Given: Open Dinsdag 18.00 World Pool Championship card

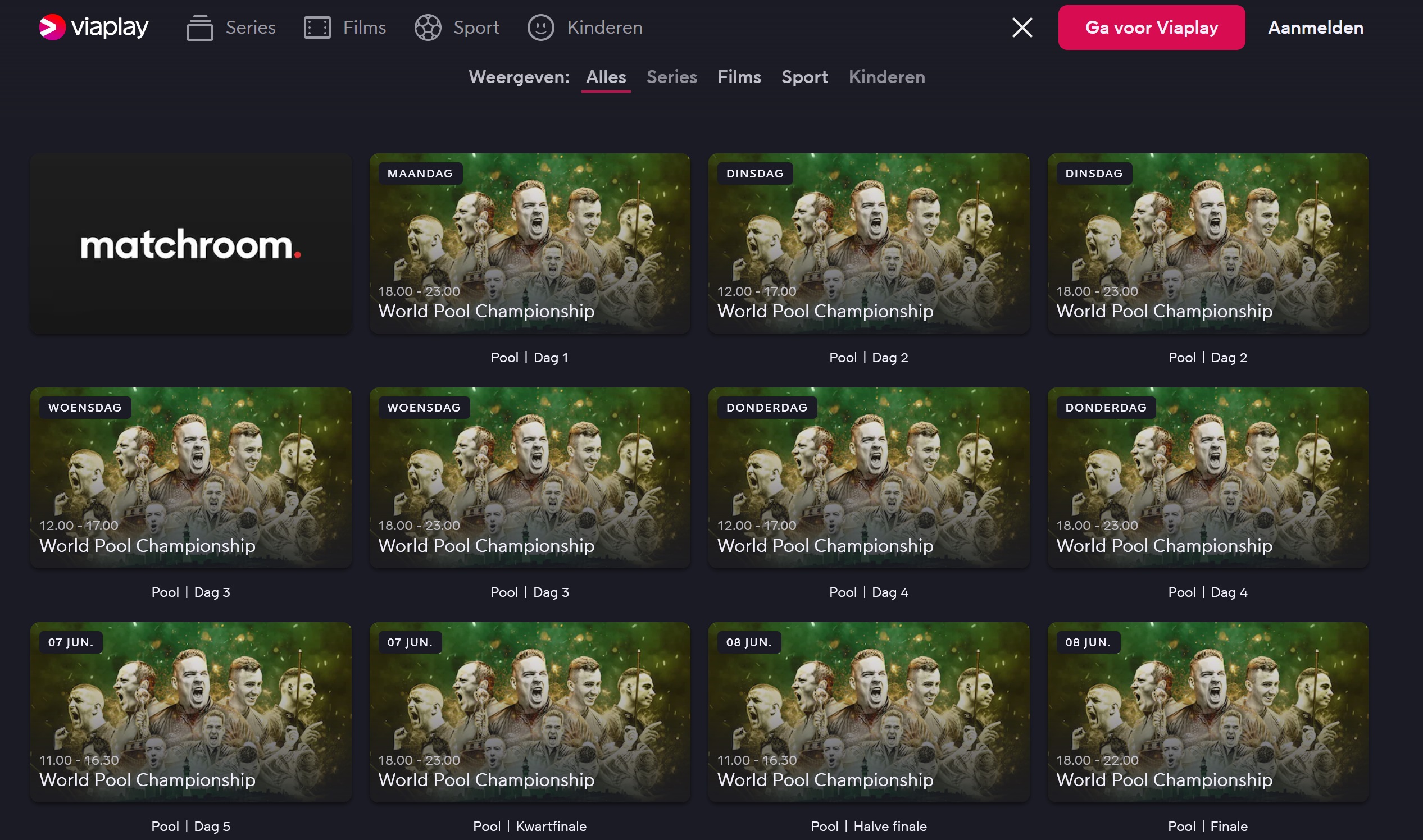Looking at the screenshot, I should 1208,243.
